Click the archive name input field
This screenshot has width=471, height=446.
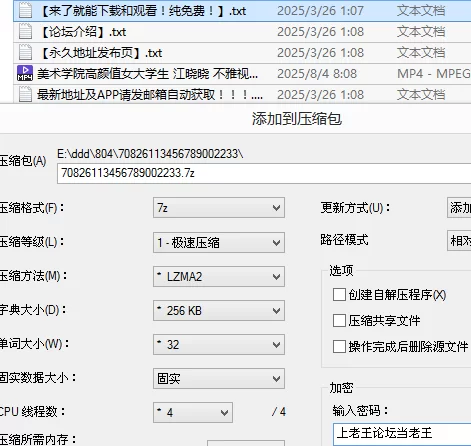[264, 173]
